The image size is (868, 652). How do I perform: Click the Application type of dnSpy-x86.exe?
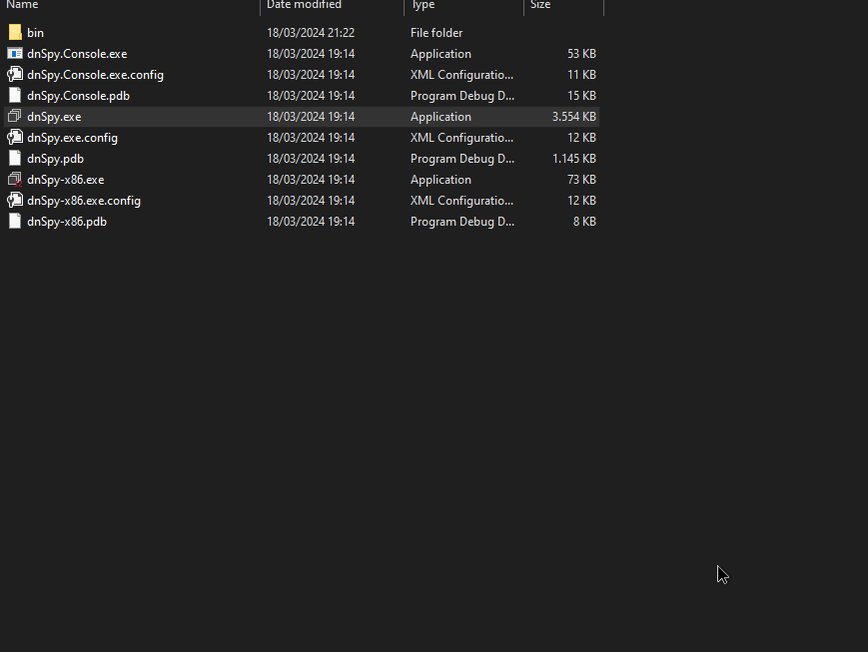tap(441, 180)
